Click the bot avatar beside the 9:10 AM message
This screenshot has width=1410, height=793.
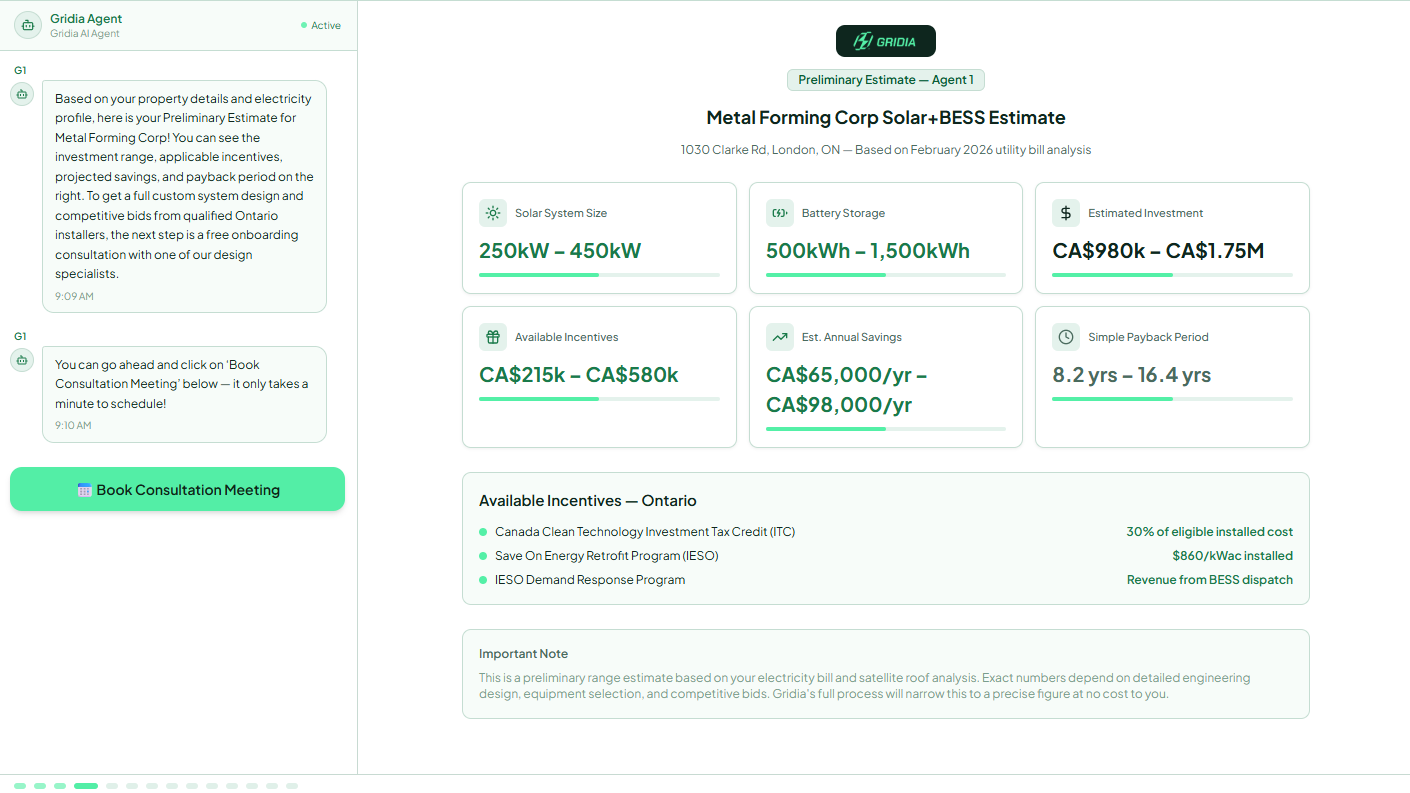22,360
